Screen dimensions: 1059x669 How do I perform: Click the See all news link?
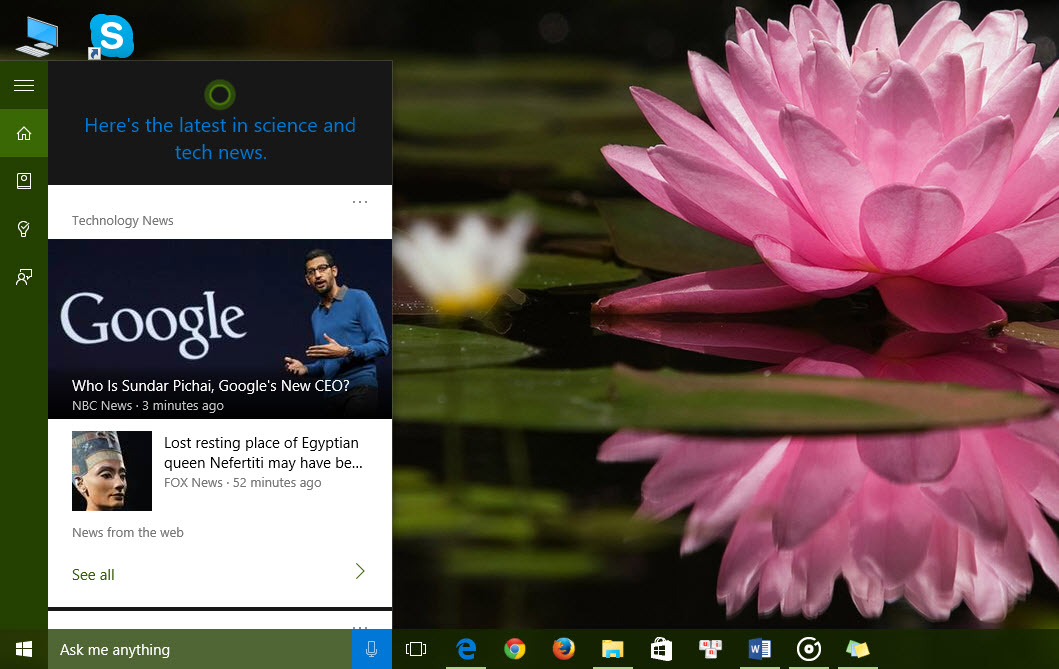(x=93, y=575)
